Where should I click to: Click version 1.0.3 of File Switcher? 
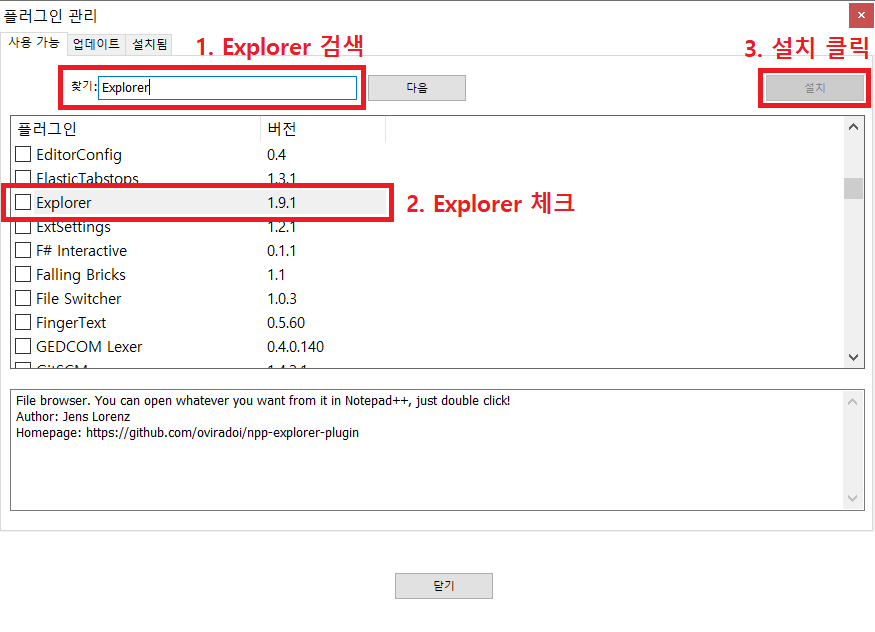coord(282,298)
